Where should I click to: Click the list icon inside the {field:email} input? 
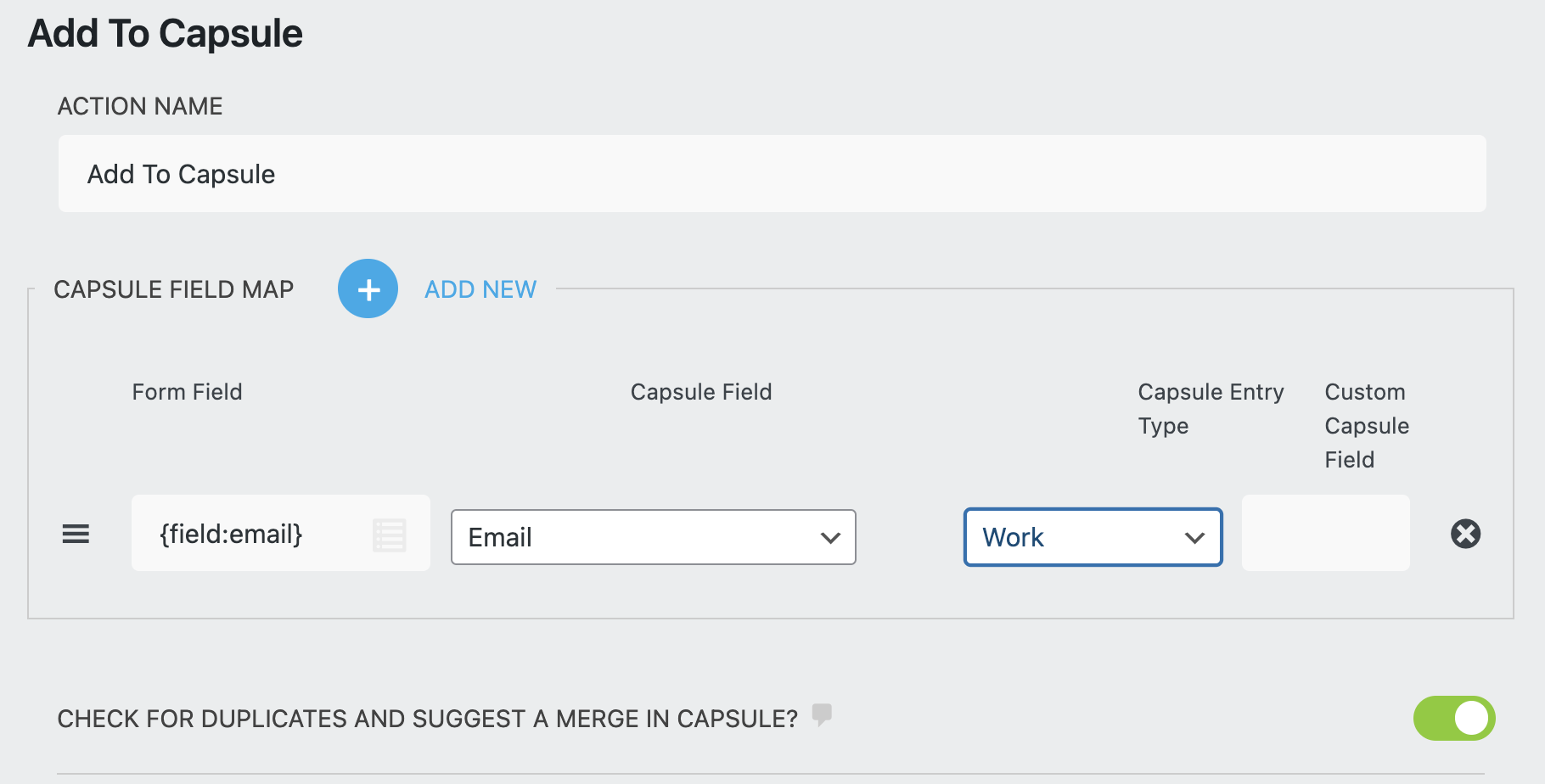tap(389, 534)
